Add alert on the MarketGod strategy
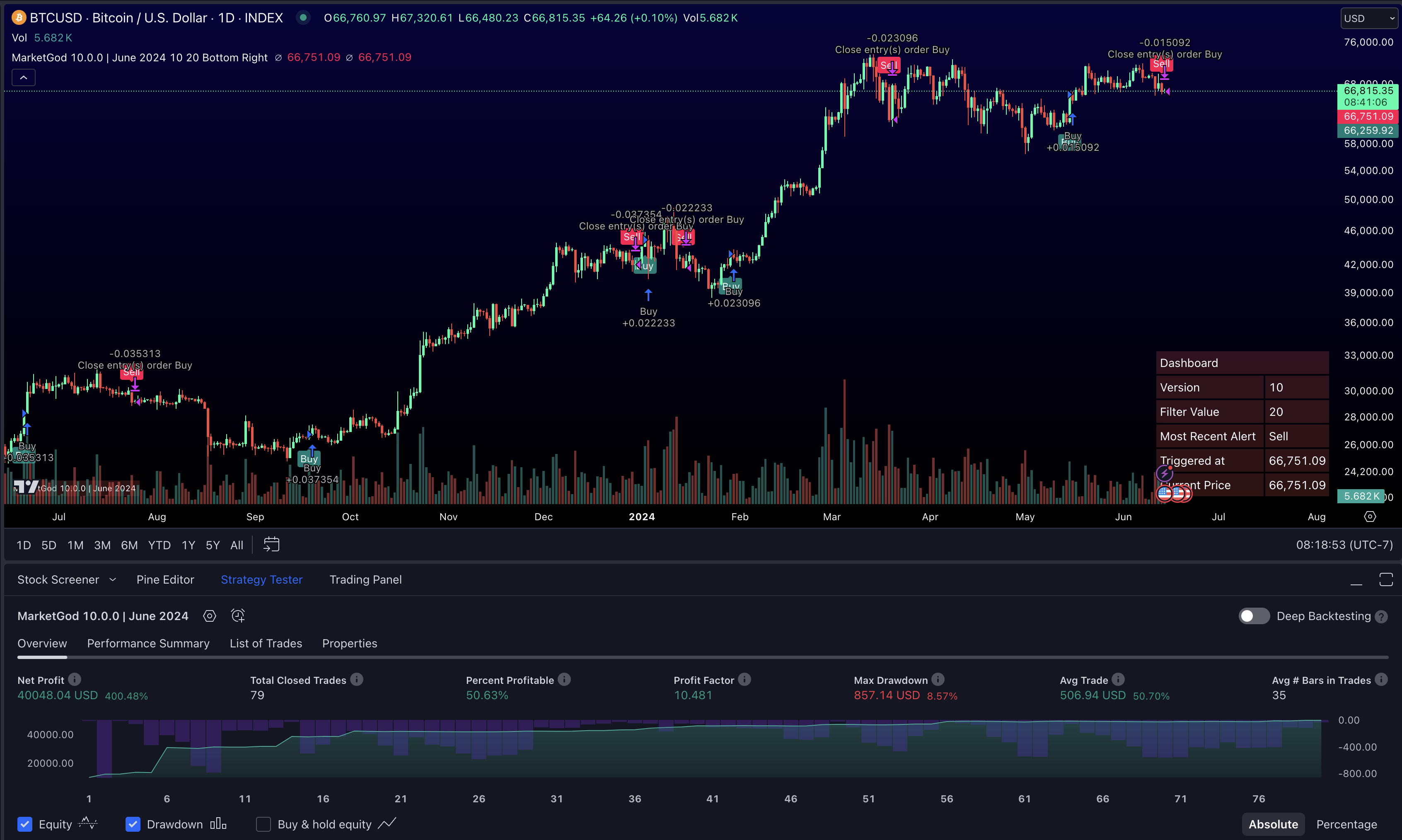Screen dimensions: 1402x840 click(x=238, y=616)
